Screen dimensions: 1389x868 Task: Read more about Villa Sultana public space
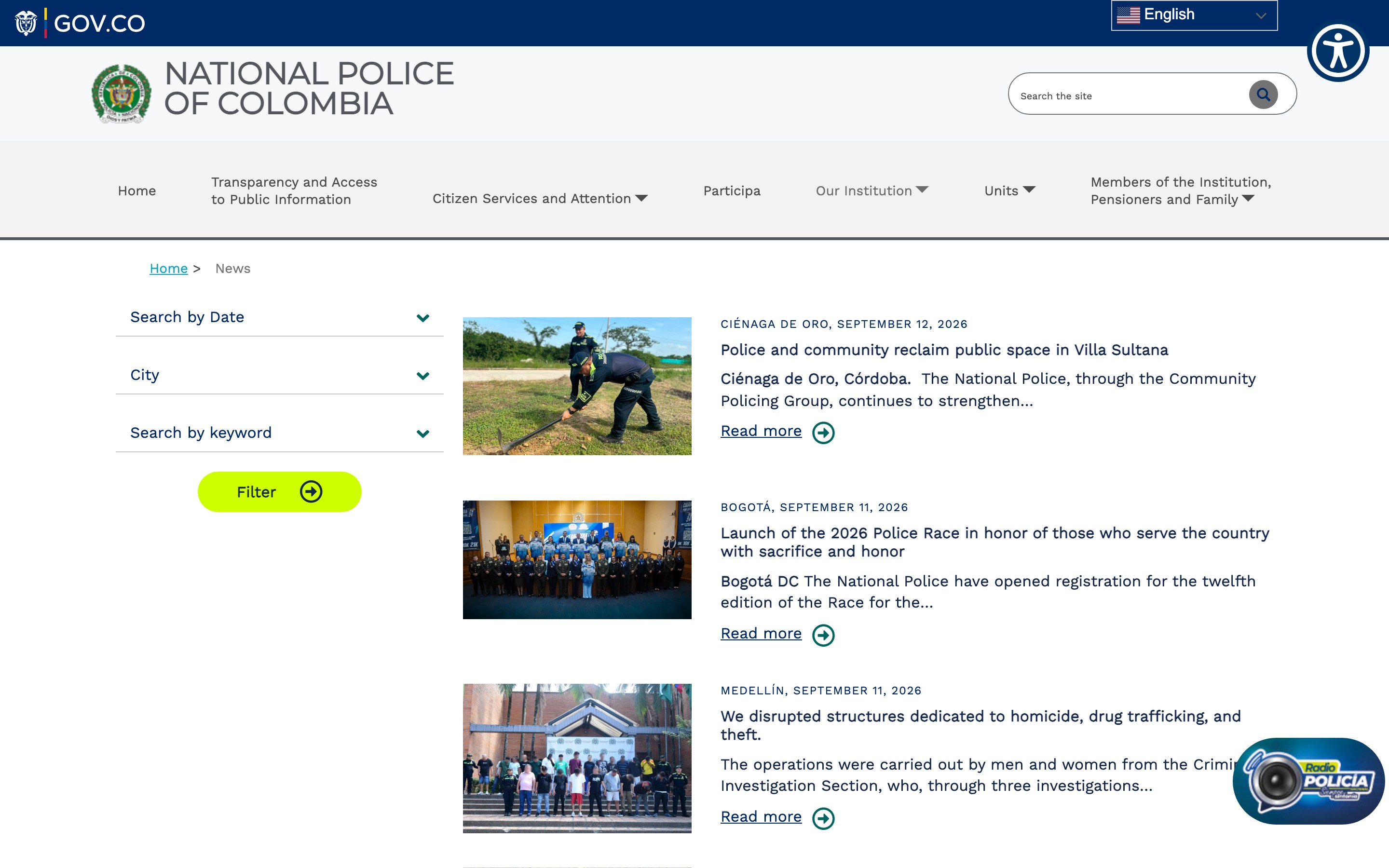click(x=761, y=431)
